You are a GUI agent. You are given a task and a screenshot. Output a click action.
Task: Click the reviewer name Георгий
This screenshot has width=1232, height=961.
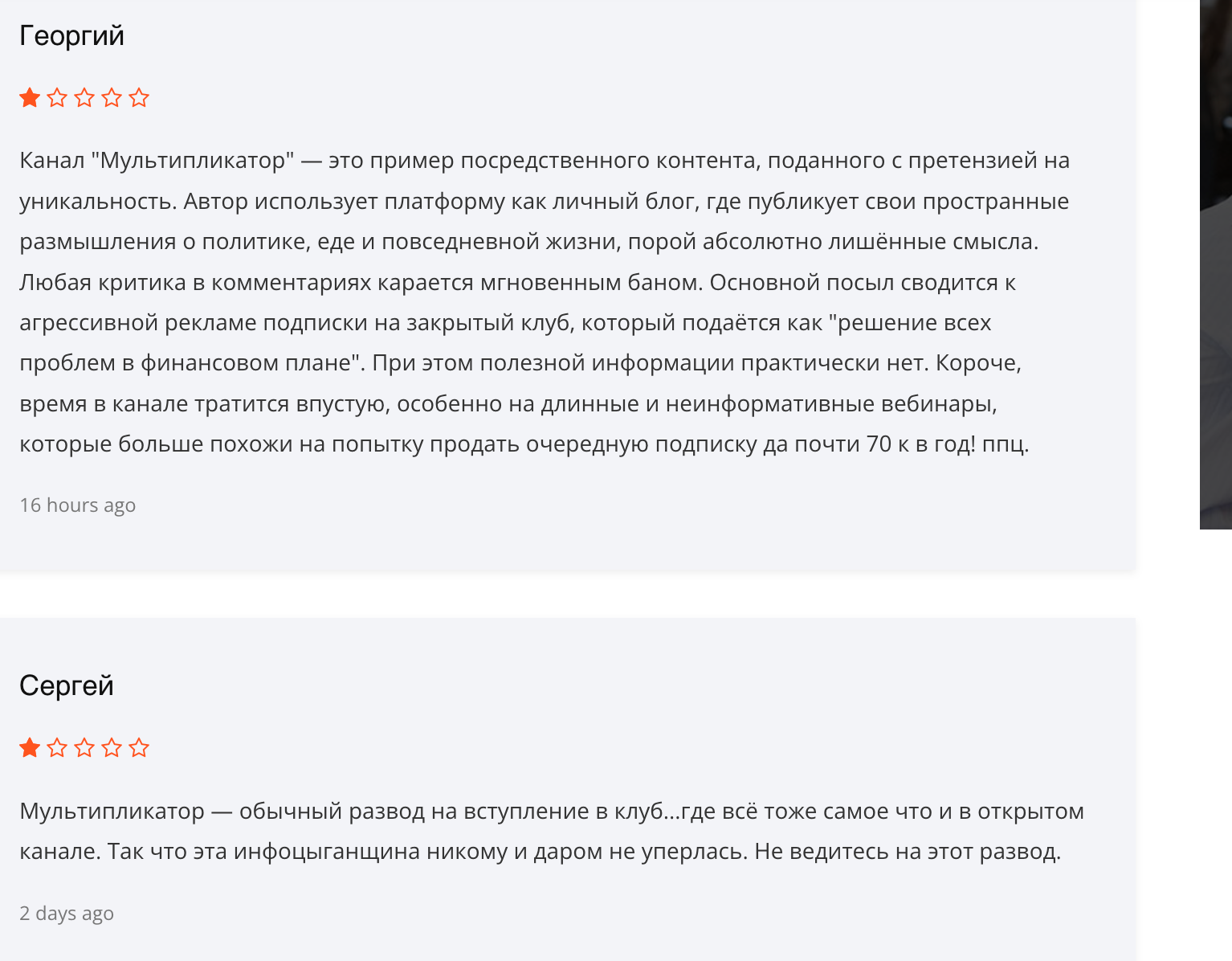pyautogui.click(x=71, y=36)
